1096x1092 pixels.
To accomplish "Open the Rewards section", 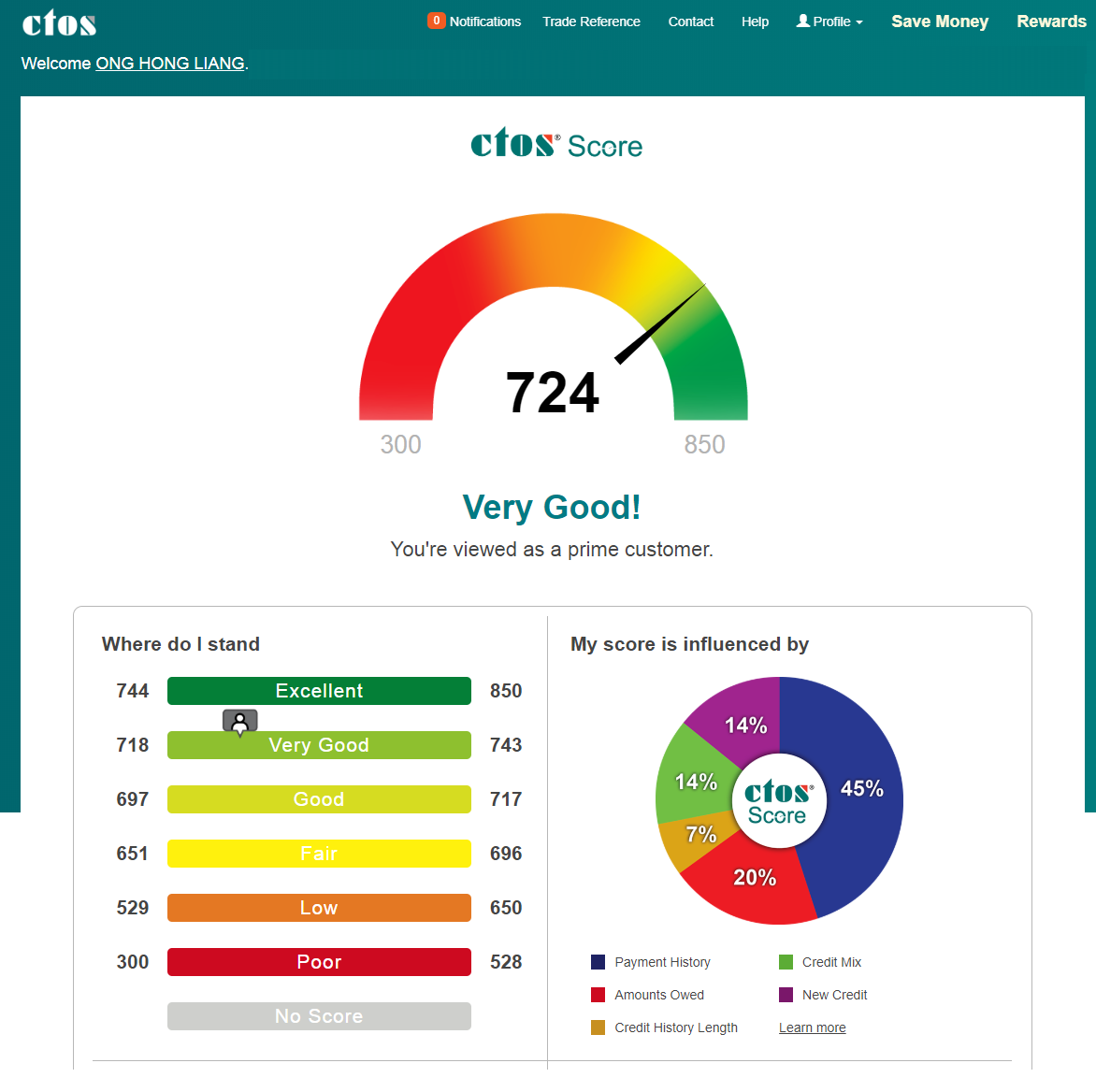I will [x=1051, y=22].
